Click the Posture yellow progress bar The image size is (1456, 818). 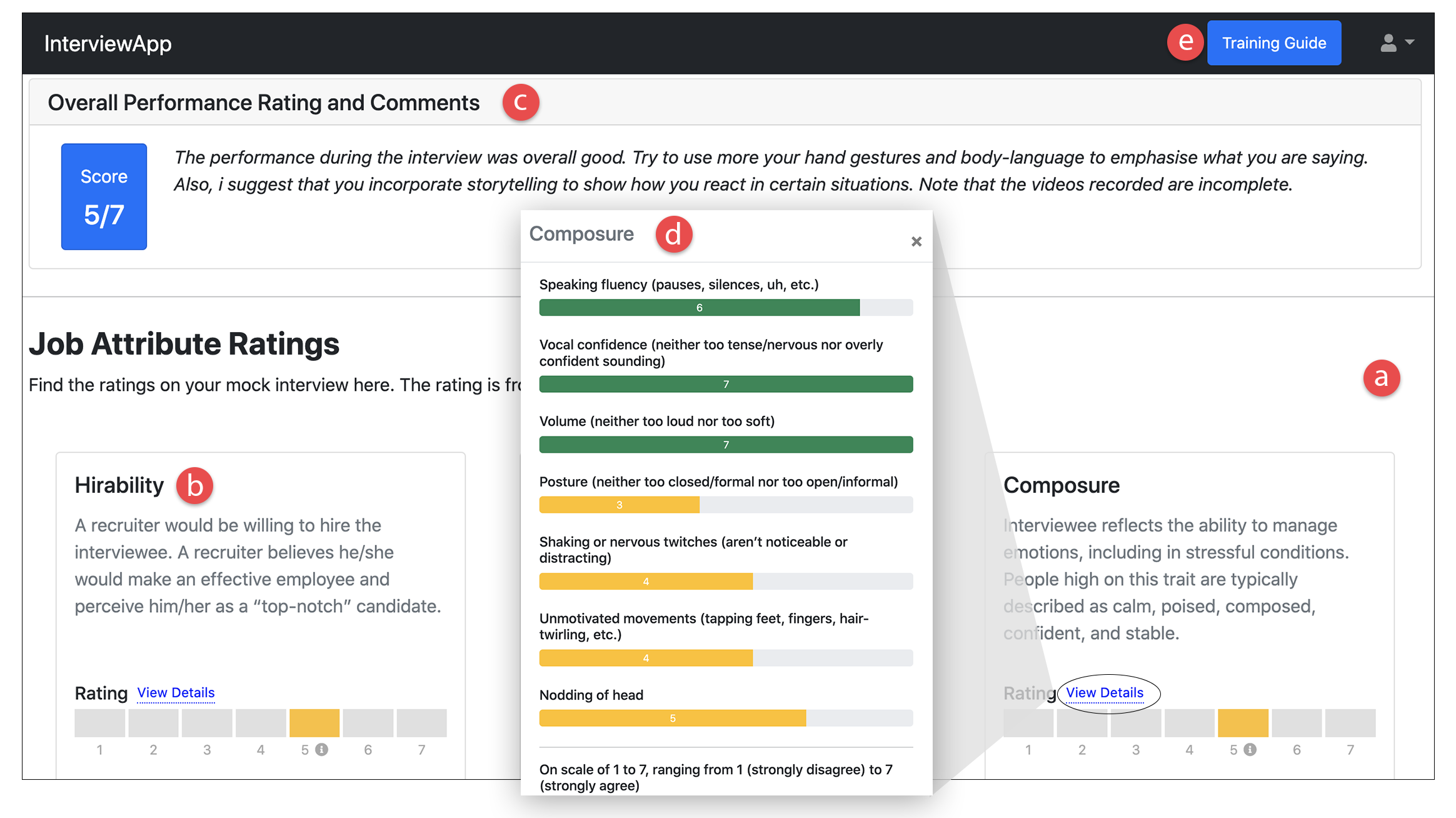619,505
